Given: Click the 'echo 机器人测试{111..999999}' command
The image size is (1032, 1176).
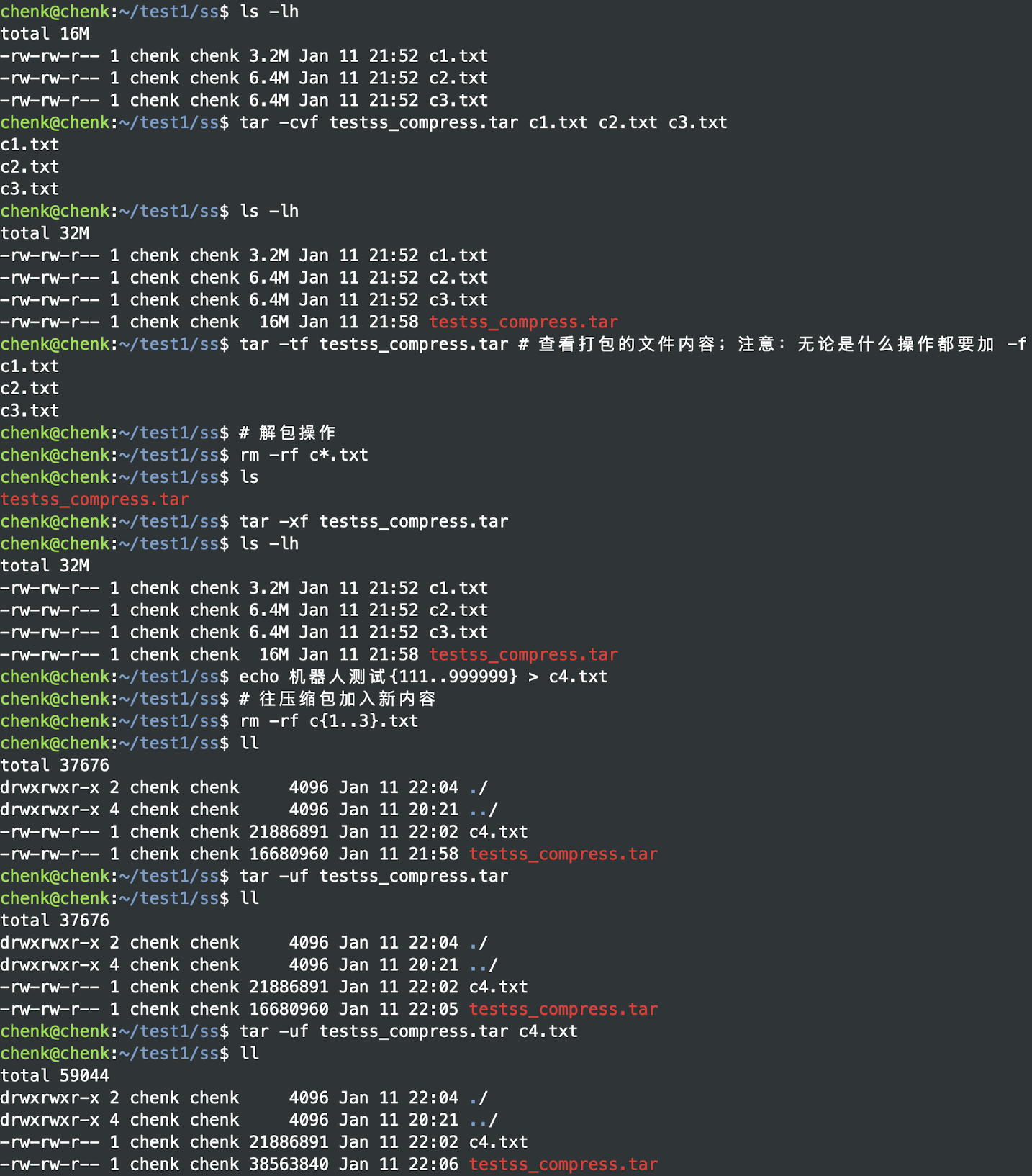Looking at the screenshot, I should (x=379, y=677).
